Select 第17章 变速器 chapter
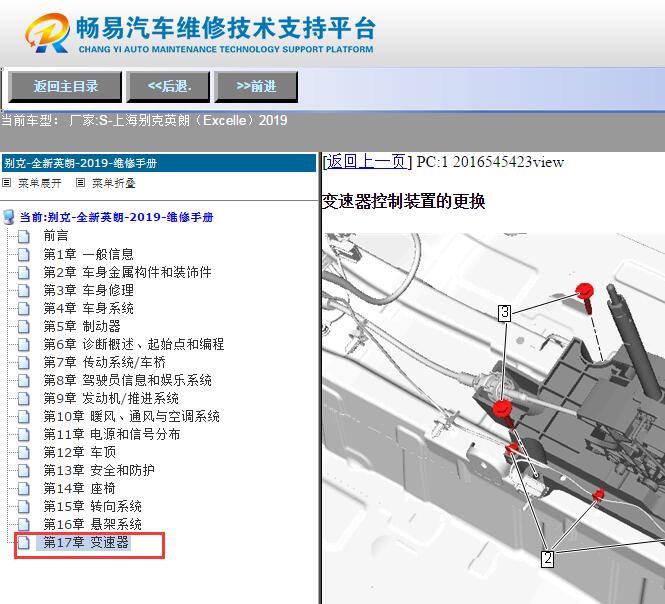 click(x=86, y=542)
